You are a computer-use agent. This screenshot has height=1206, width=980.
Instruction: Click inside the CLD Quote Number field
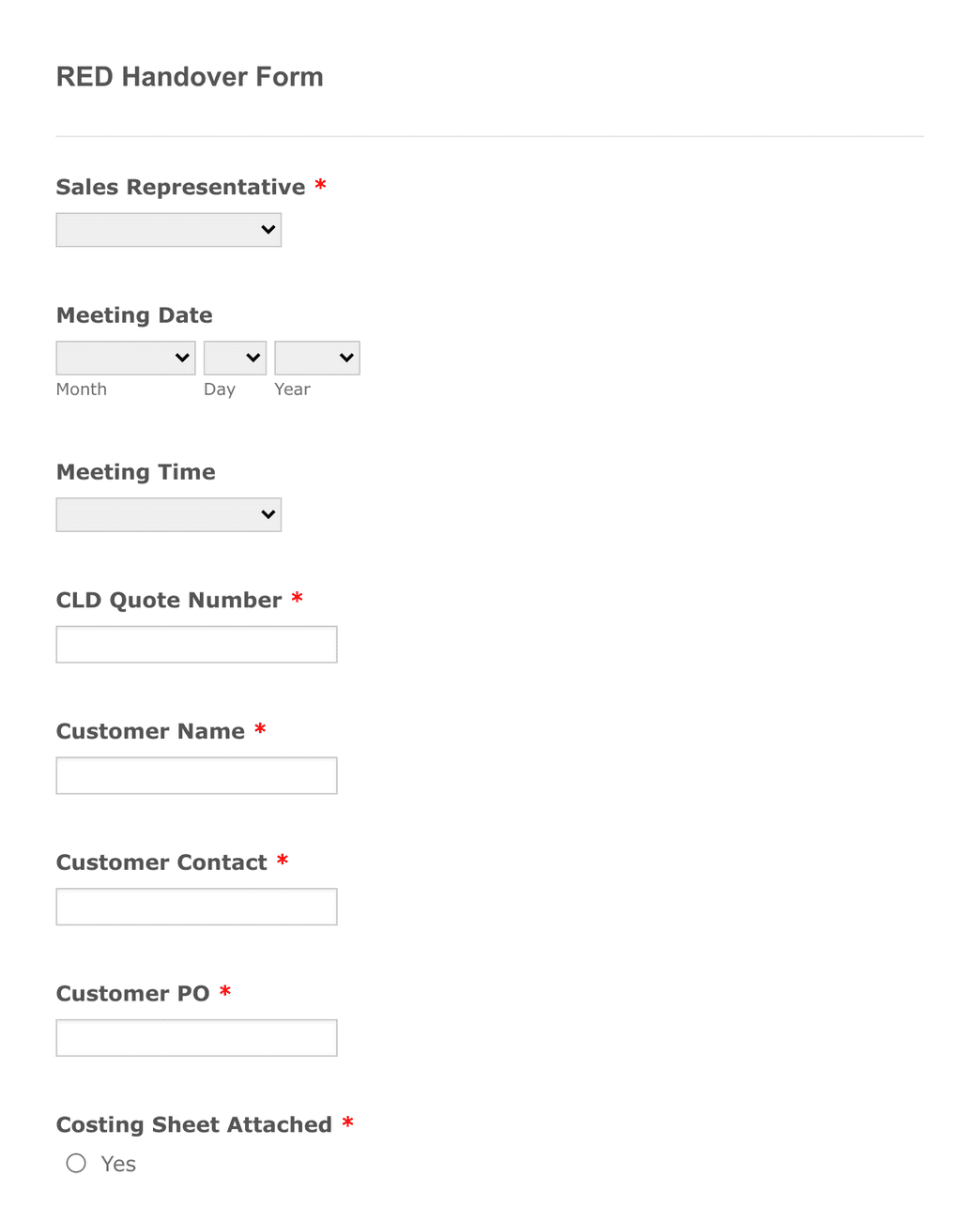pyautogui.click(x=196, y=644)
